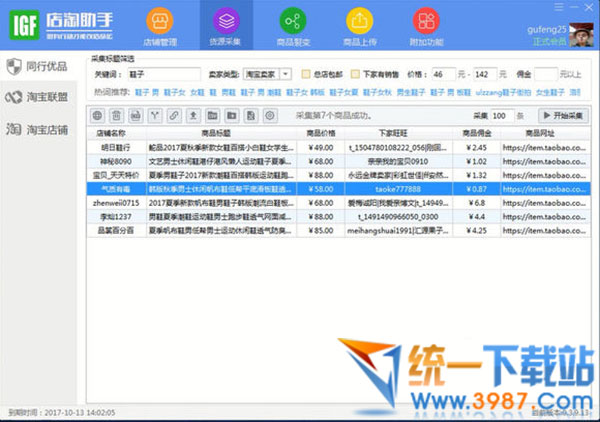Image resolution: width=600 pixels, height=422 pixels.
Task: Switch to 商品裂变 tab
Action: pyautogui.click(x=291, y=26)
